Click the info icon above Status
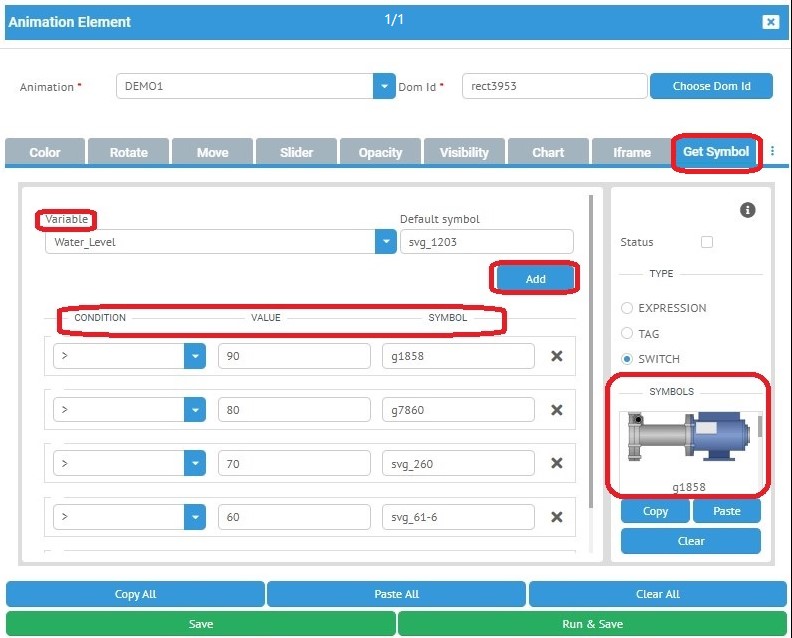 pos(747,210)
